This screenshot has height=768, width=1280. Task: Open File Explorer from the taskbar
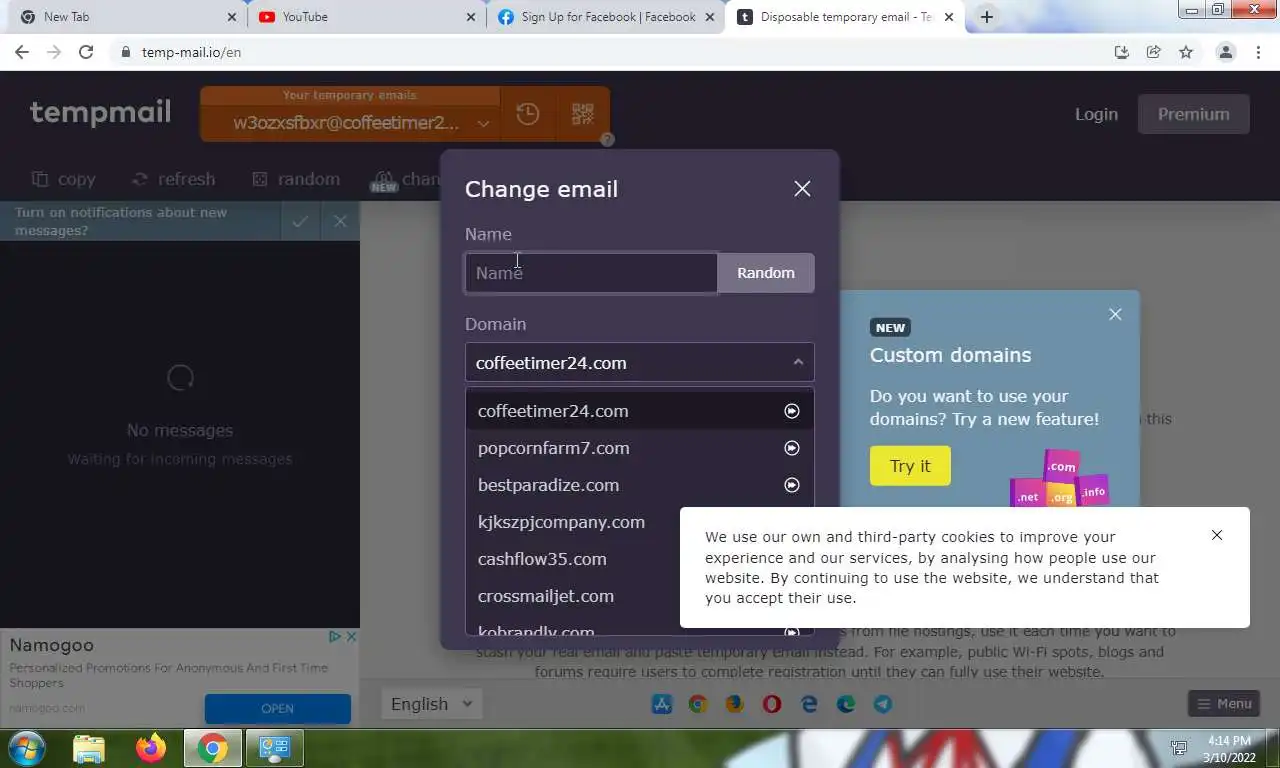click(89, 748)
